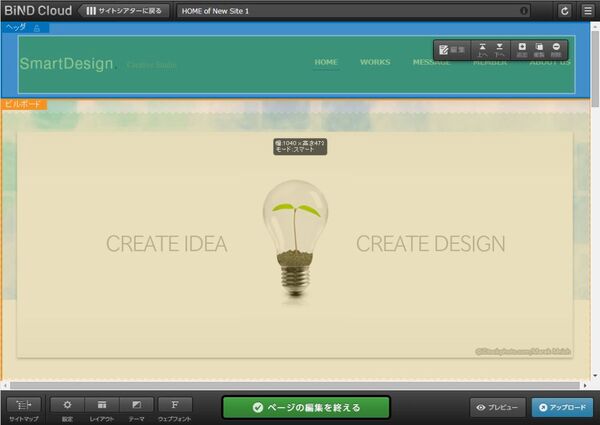Click the 編集 (edit) block button

coord(452,49)
